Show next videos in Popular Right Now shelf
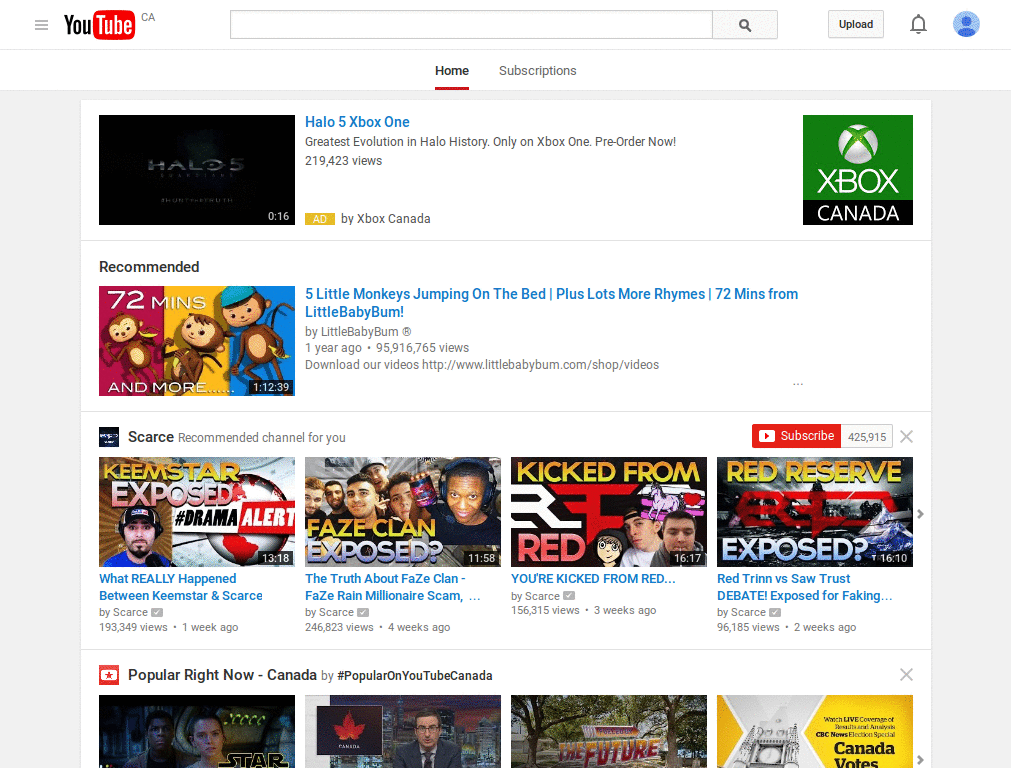Screen dimensions: 1024x768 920,759
